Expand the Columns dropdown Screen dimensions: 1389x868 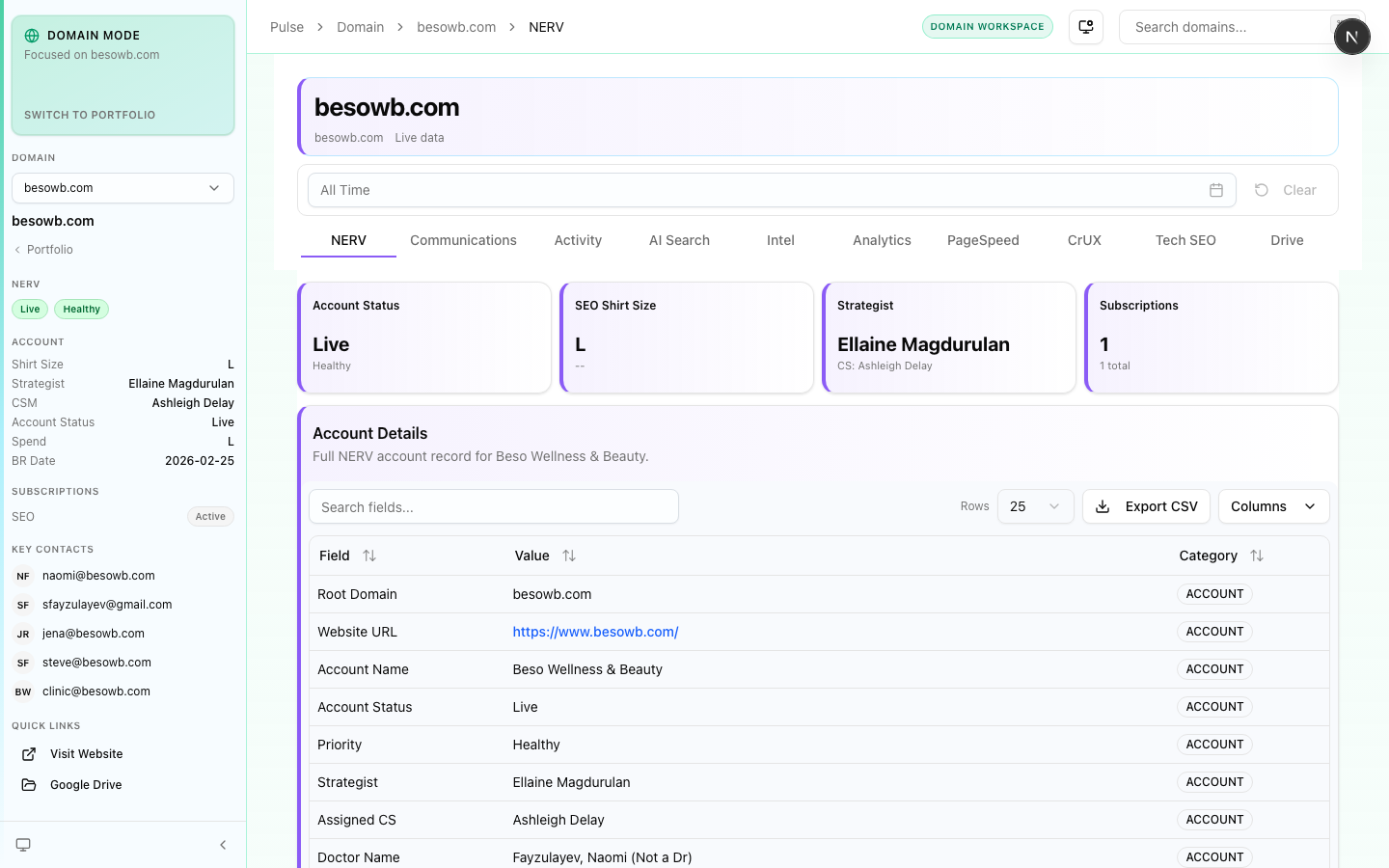[x=1273, y=506]
